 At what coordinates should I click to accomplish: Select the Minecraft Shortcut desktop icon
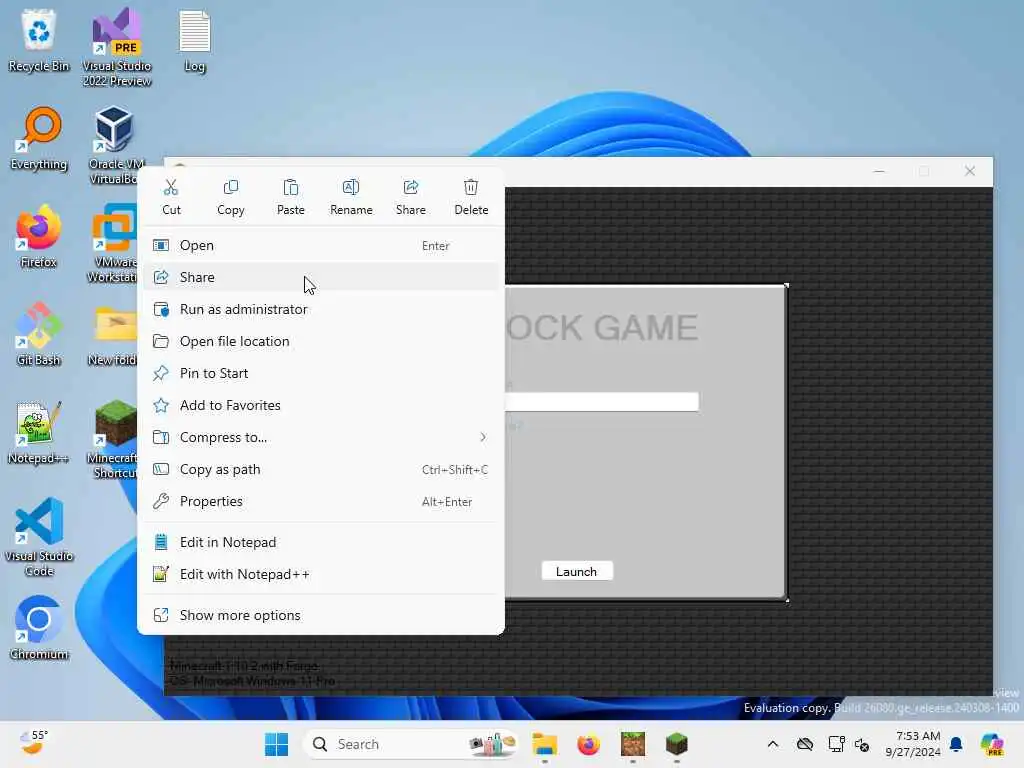tap(114, 439)
